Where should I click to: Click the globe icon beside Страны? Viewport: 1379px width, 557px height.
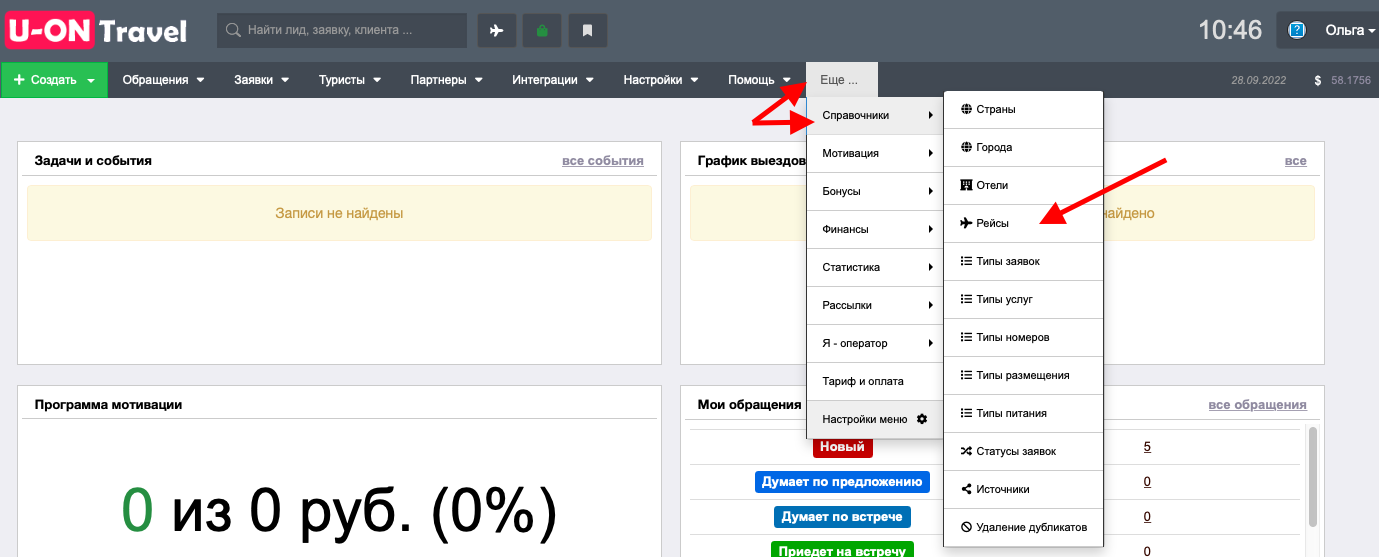tap(966, 109)
